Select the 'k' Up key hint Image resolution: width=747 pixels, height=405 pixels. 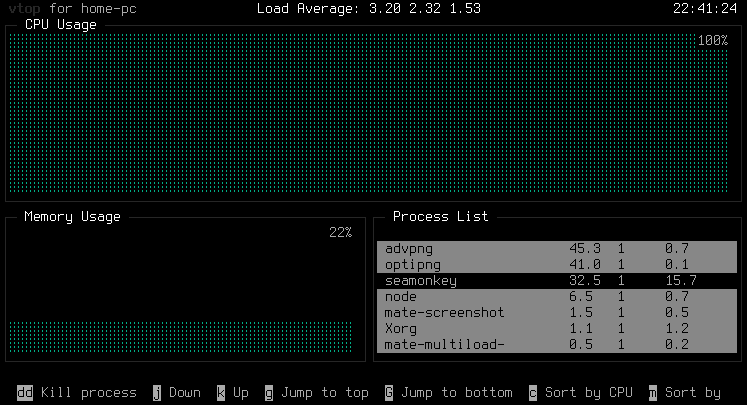(x=221, y=393)
